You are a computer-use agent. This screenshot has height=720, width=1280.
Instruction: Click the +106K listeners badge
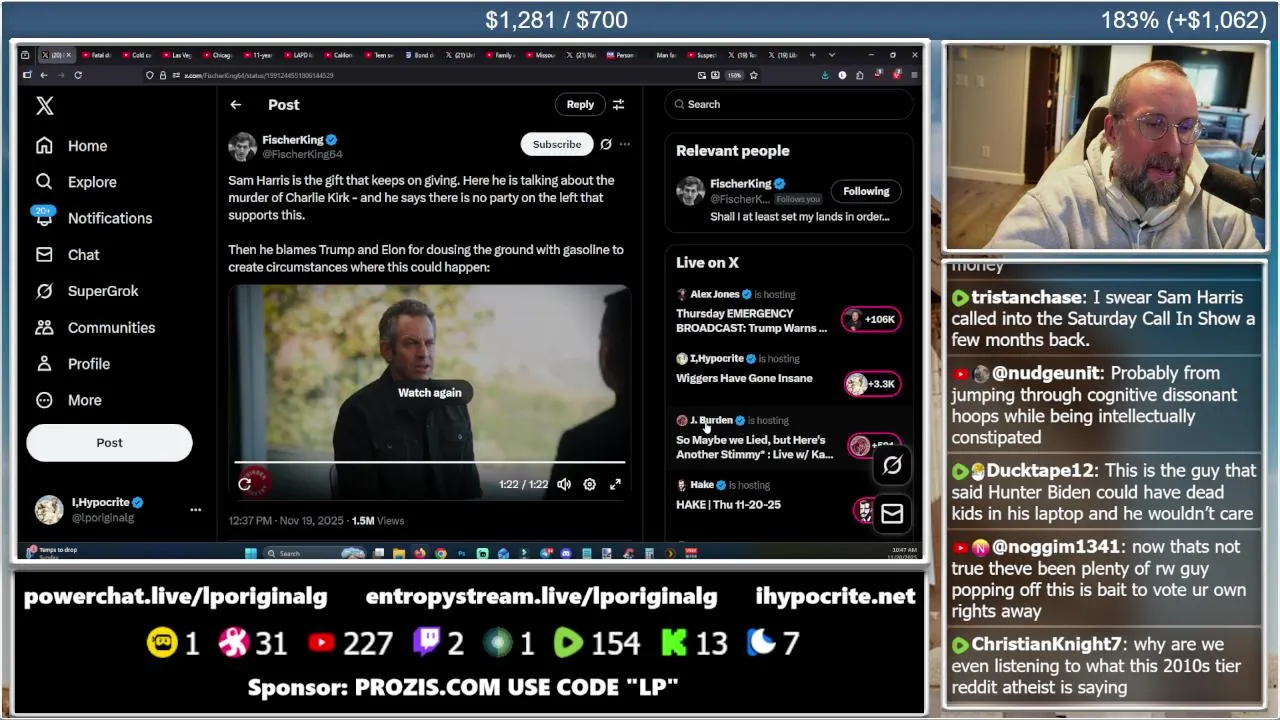coord(872,319)
